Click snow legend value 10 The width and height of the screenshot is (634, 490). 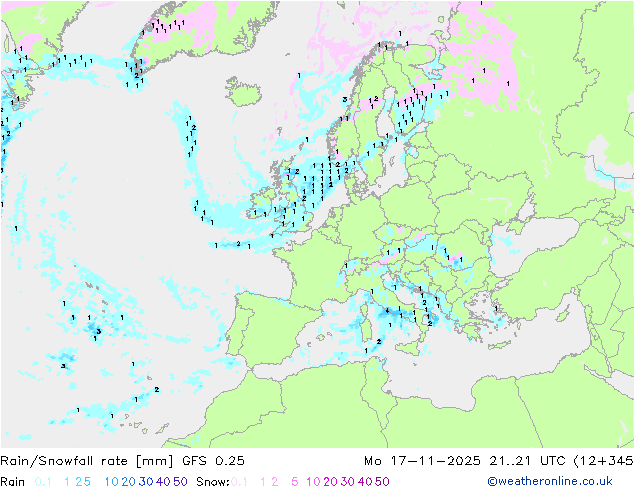[313, 482]
